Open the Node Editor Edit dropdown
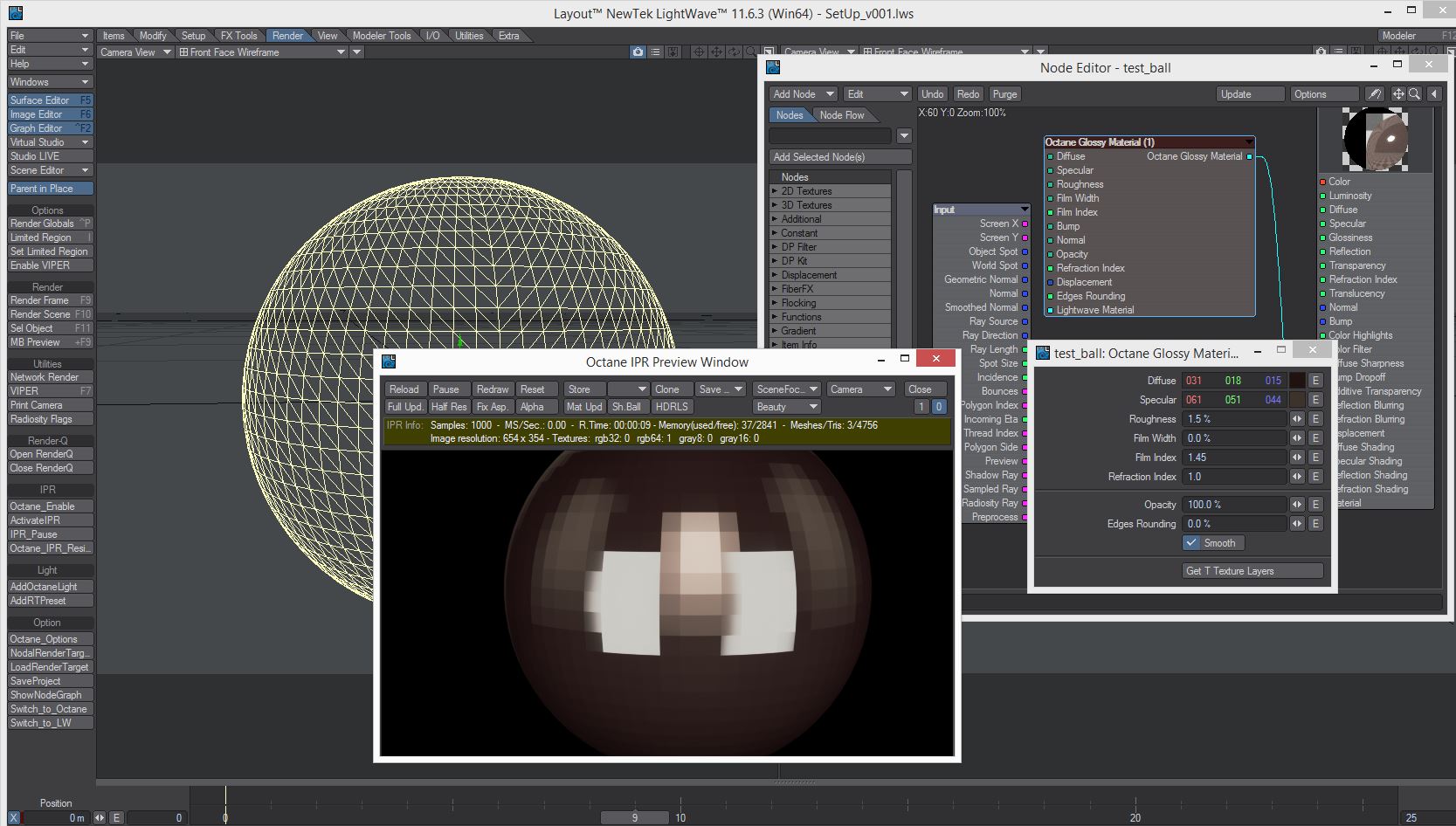The image size is (1456, 826). (x=878, y=94)
